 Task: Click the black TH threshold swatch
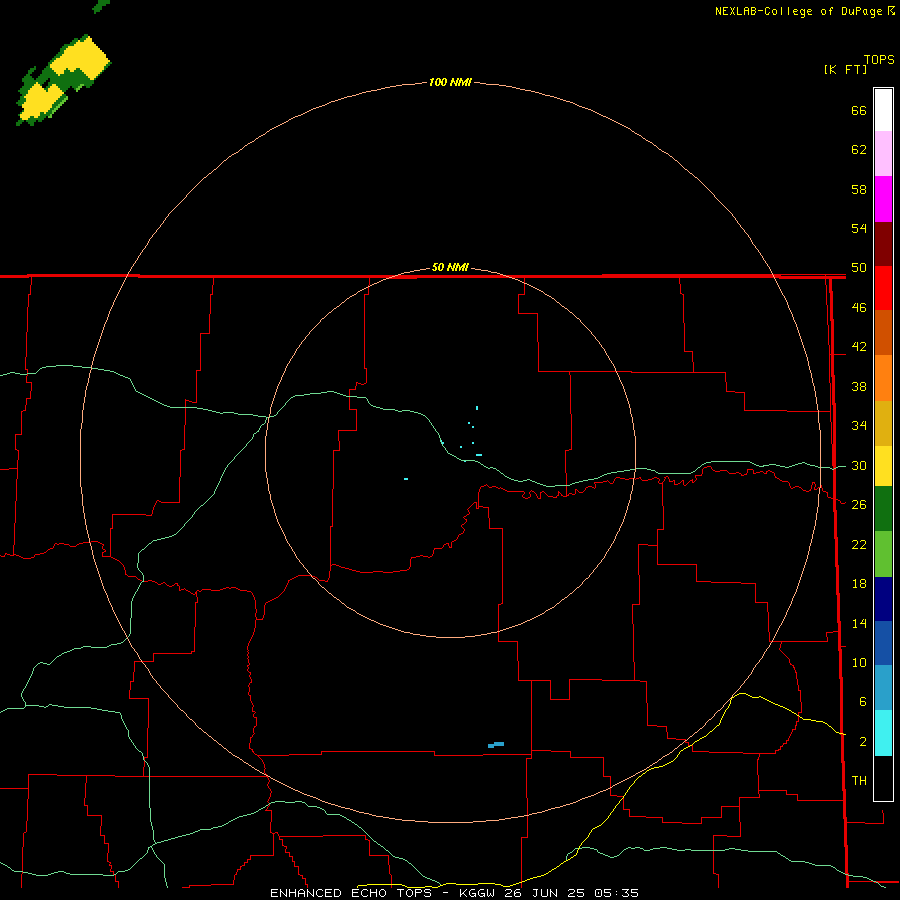tap(883, 778)
